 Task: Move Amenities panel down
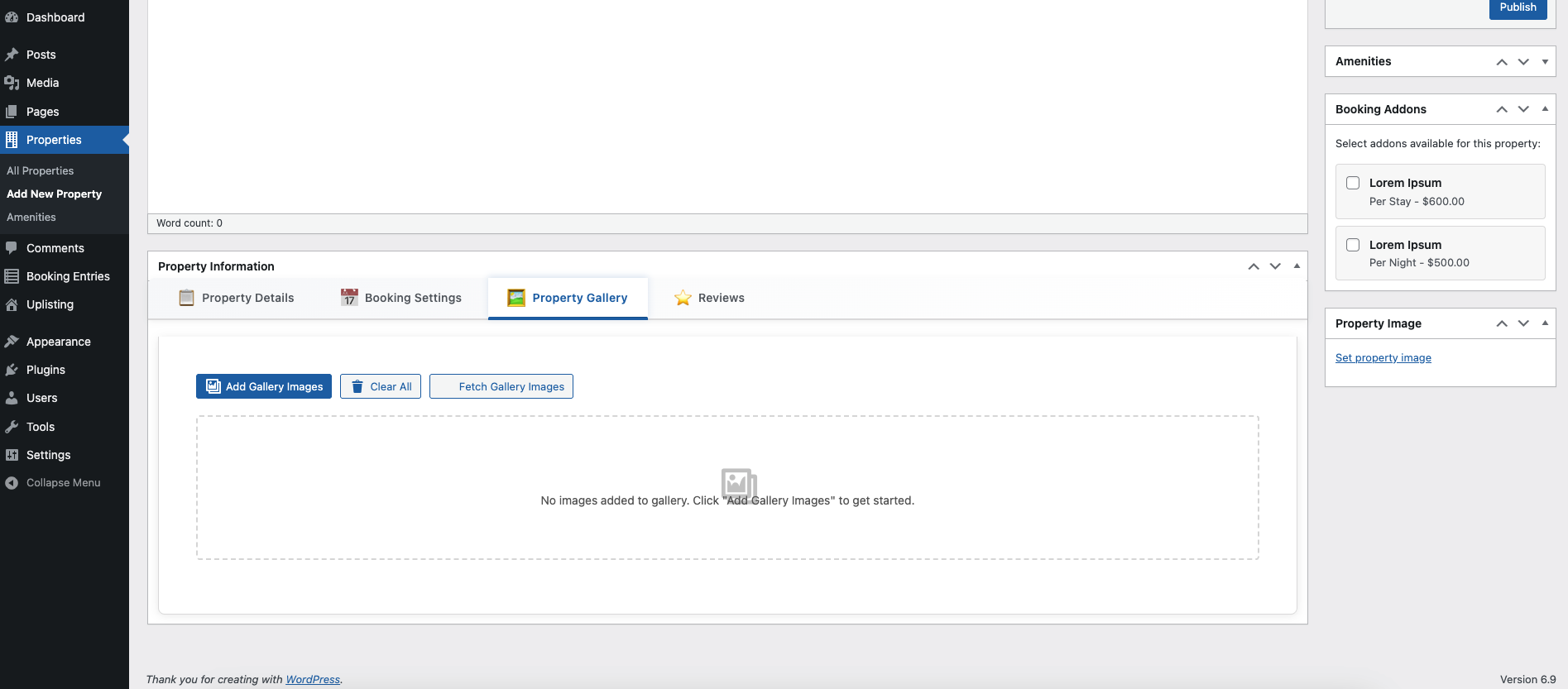point(1523,62)
